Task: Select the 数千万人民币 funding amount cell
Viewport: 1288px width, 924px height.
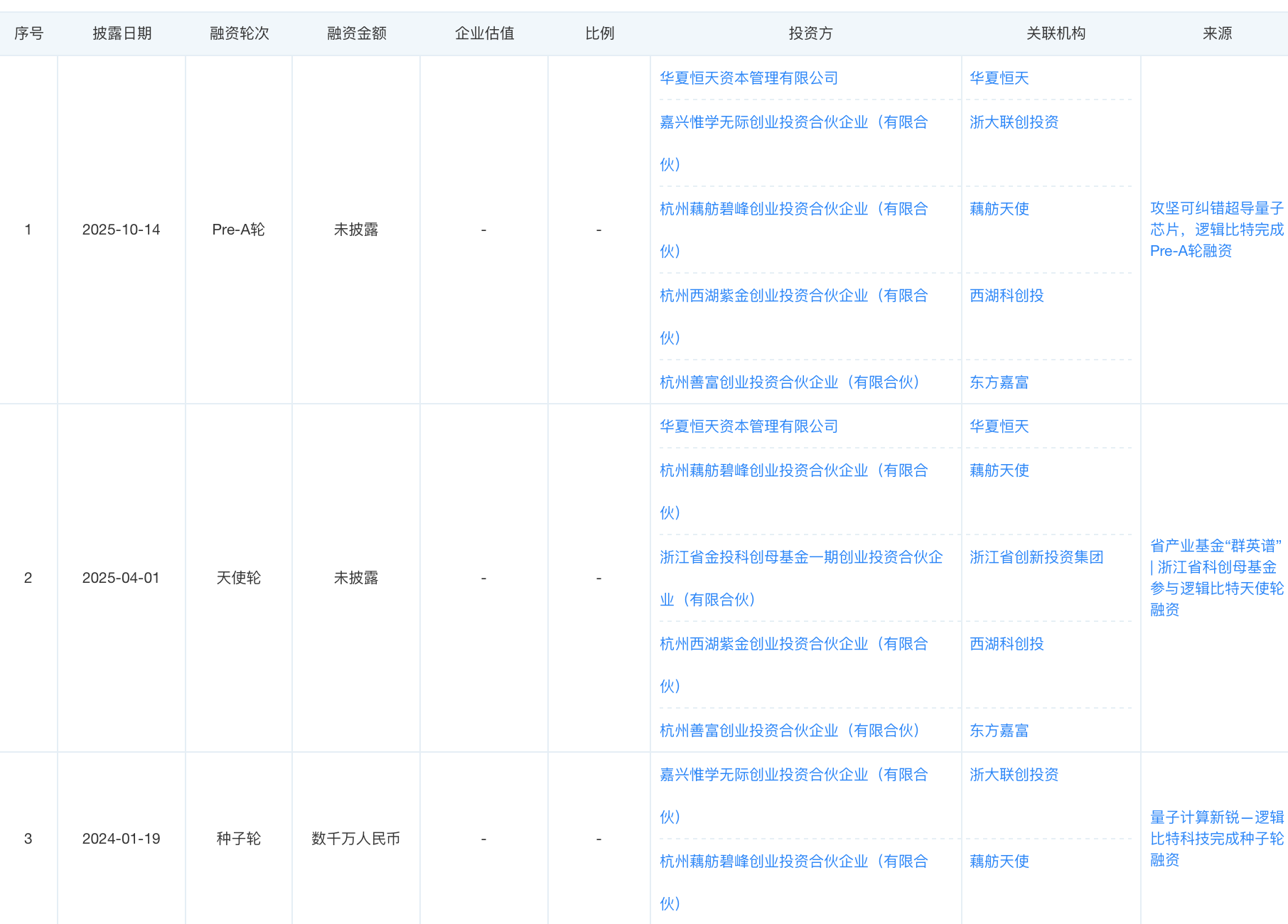Action: pos(355,839)
